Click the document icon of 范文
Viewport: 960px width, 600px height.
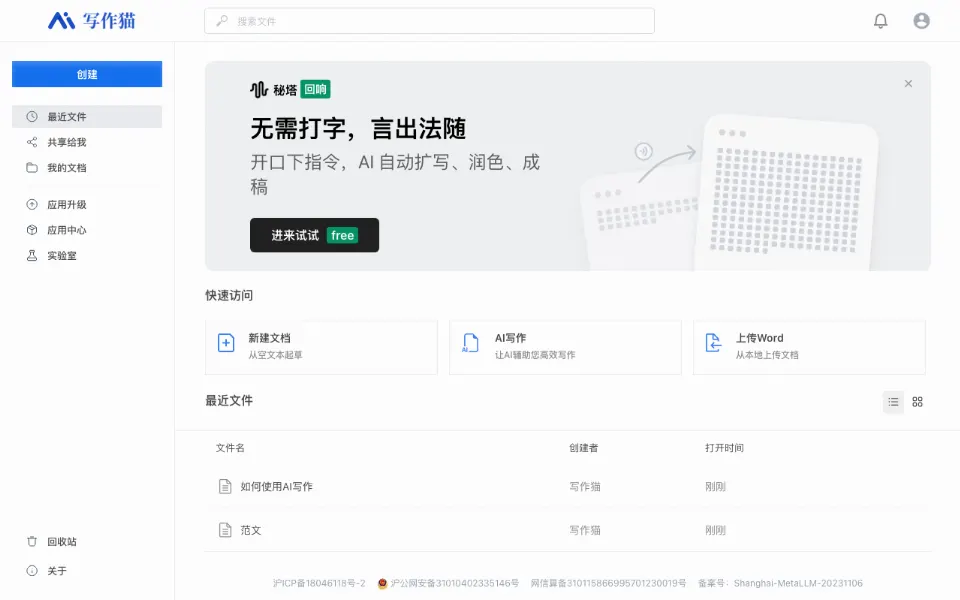(x=225, y=530)
